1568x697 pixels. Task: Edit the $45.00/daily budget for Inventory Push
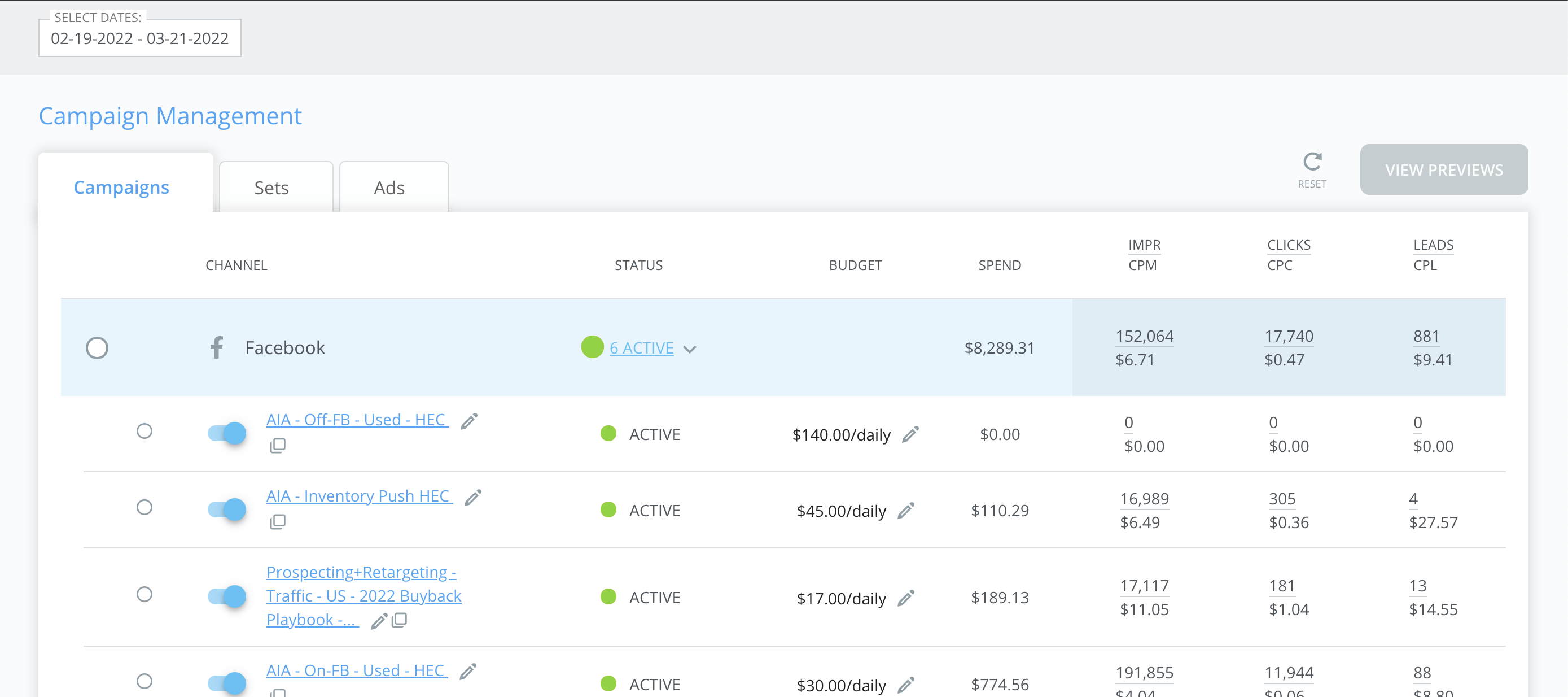[x=906, y=511]
